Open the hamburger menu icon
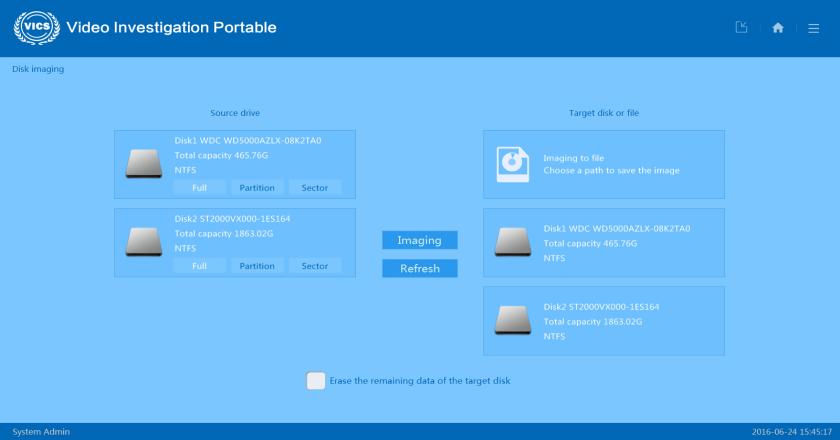Image resolution: width=840 pixels, height=440 pixels. [x=813, y=28]
